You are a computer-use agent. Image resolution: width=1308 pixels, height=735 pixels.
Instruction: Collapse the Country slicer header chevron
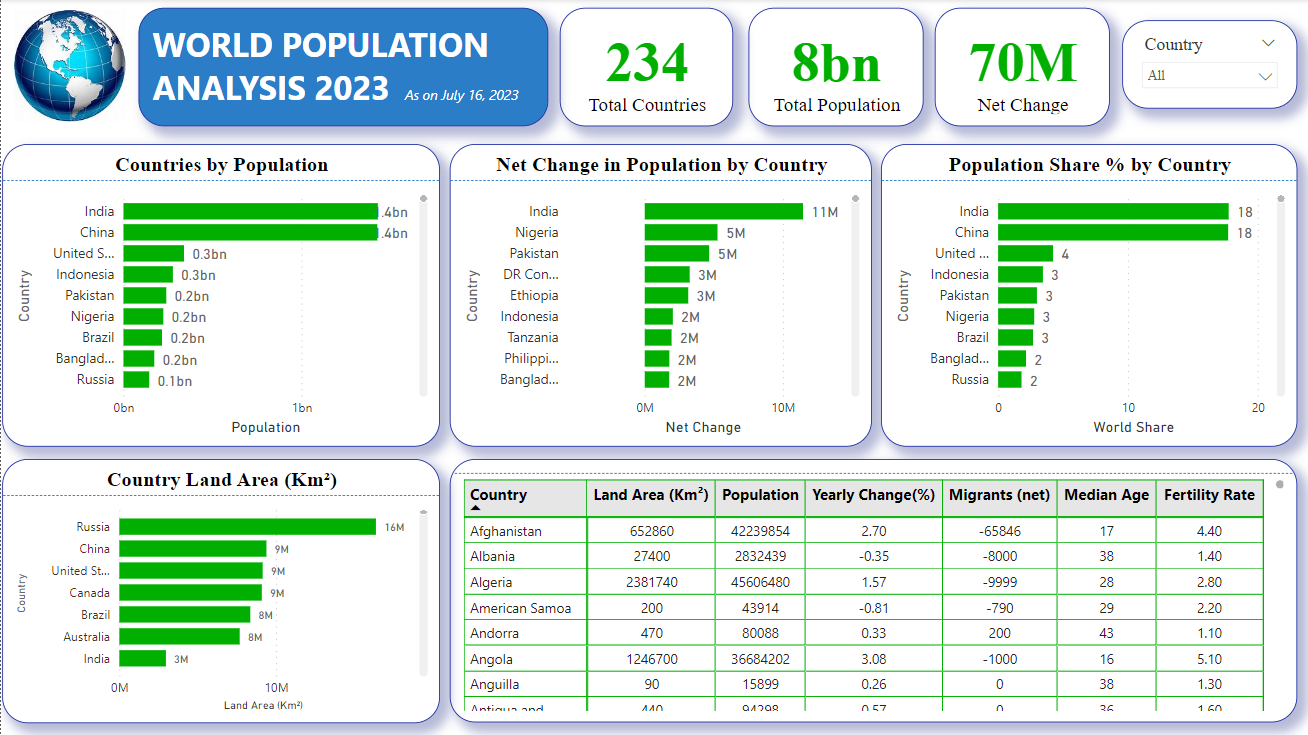1268,44
